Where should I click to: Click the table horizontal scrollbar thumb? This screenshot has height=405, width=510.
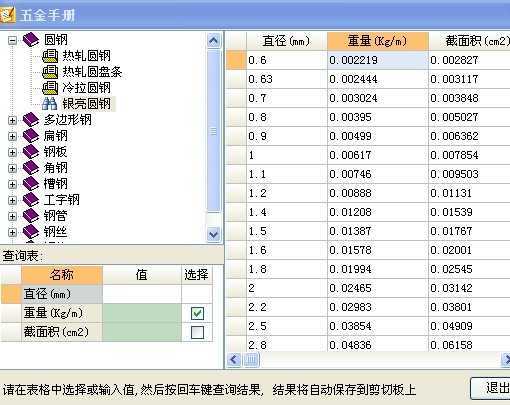pyautogui.click(x=251, y=360)
